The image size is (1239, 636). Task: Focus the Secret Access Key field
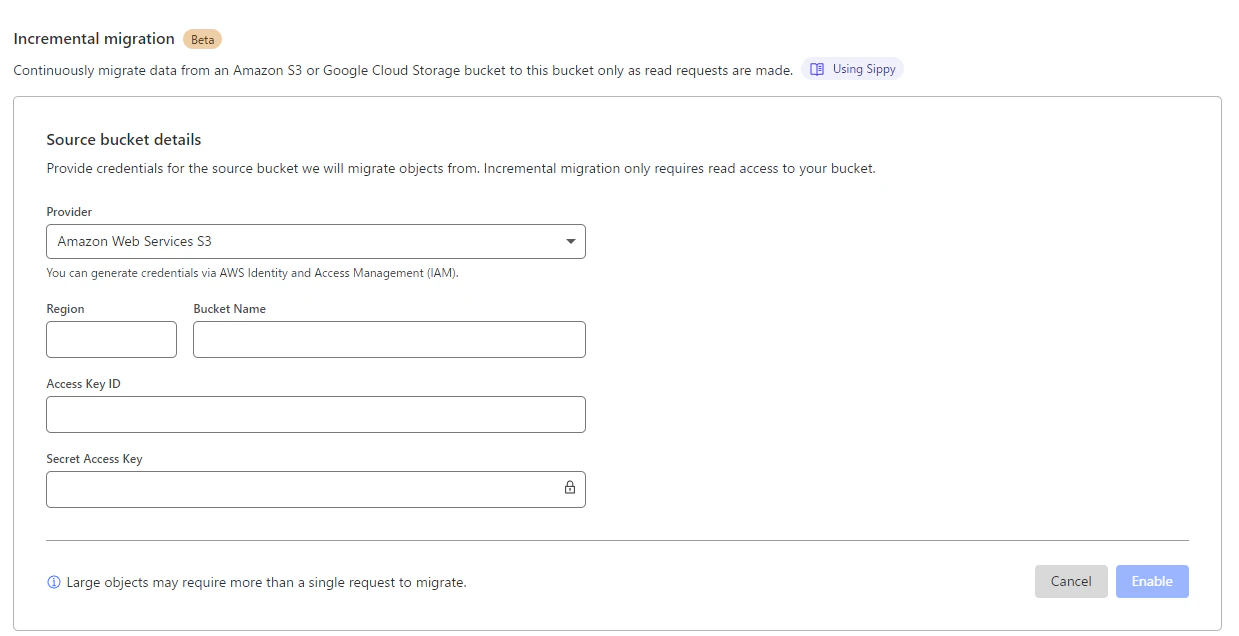coord(316,489)
